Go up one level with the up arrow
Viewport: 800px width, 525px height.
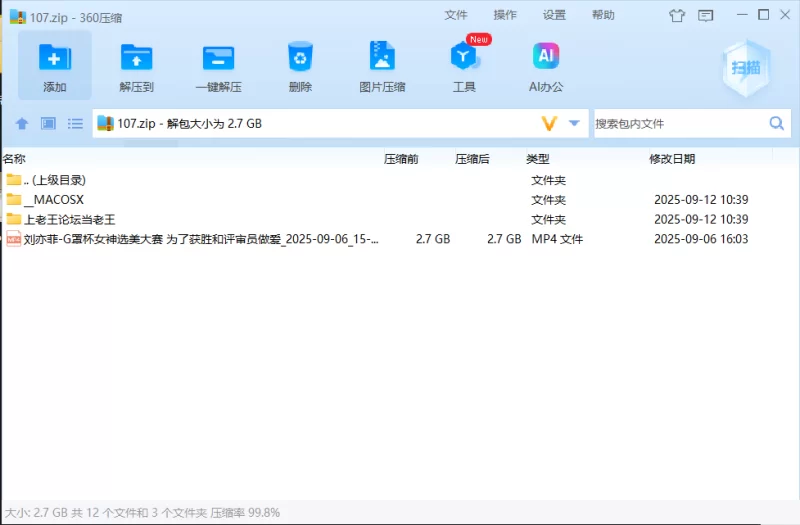21,124
